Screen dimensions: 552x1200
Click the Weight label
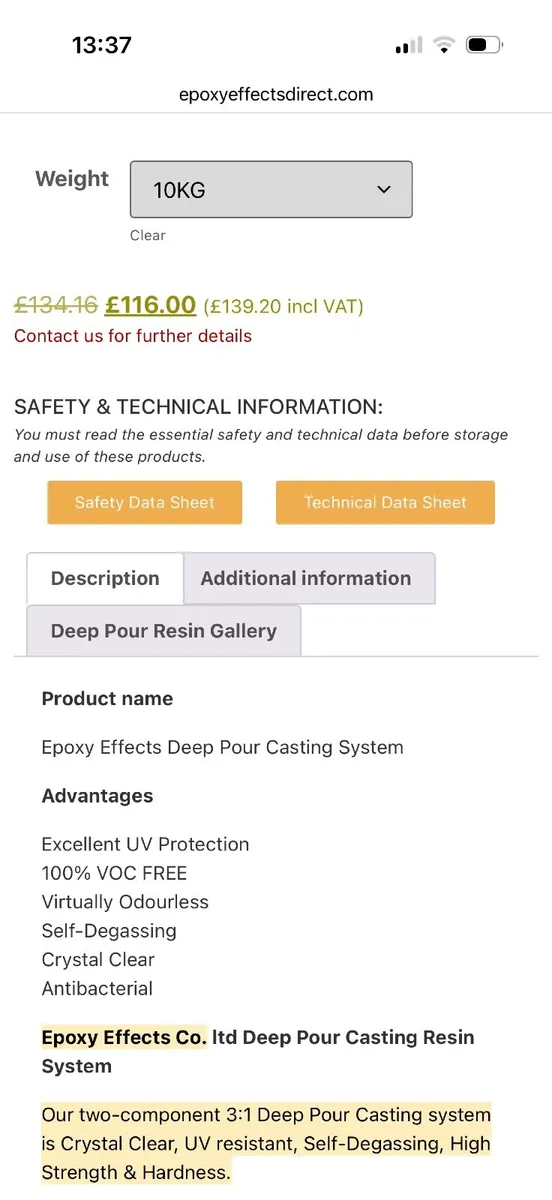pos(72,179)
